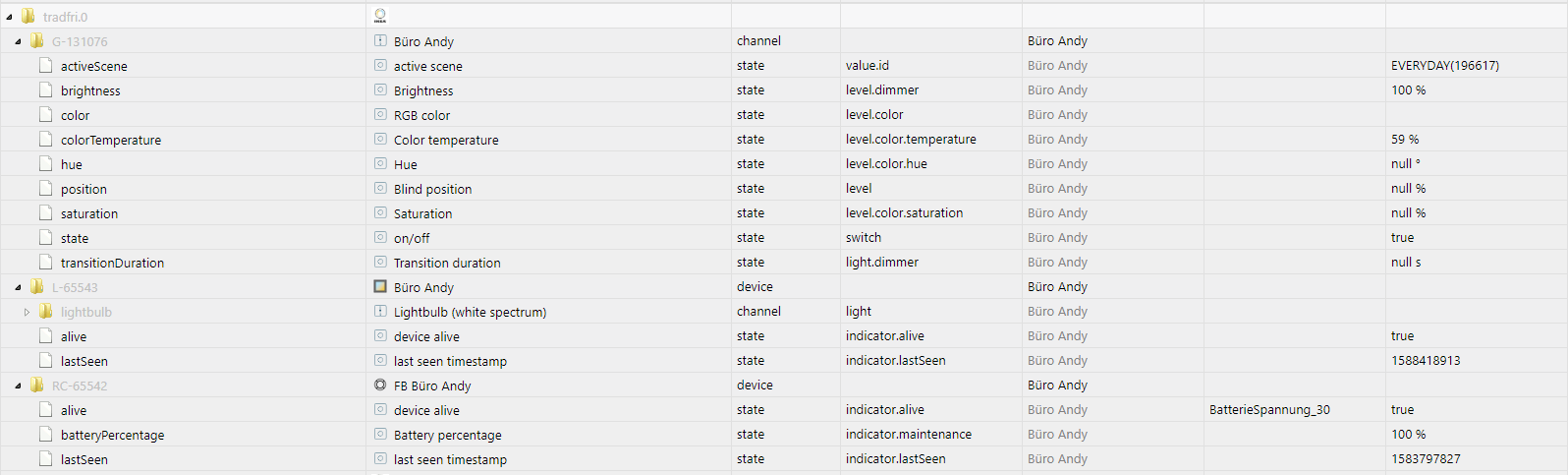Select the lastSeen object under RC-65542
The width and height of the screenshot is (1568, 475).
coord(84,459)
